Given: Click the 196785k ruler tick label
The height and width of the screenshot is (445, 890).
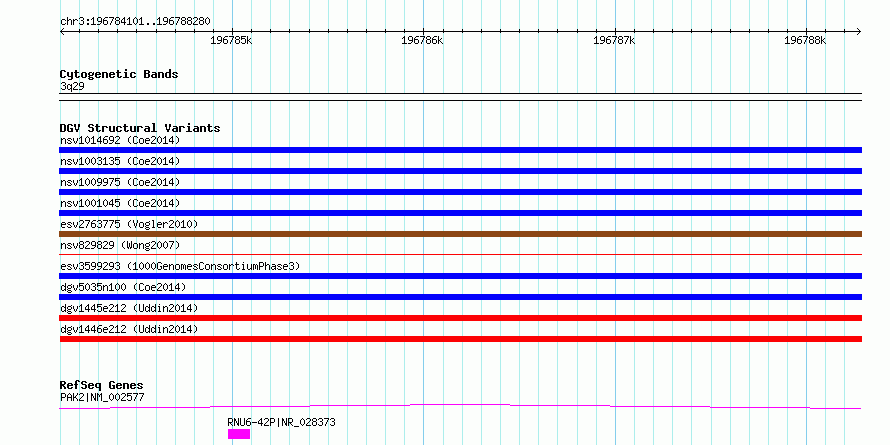Looking at the screenshot, I should (231, 40).
